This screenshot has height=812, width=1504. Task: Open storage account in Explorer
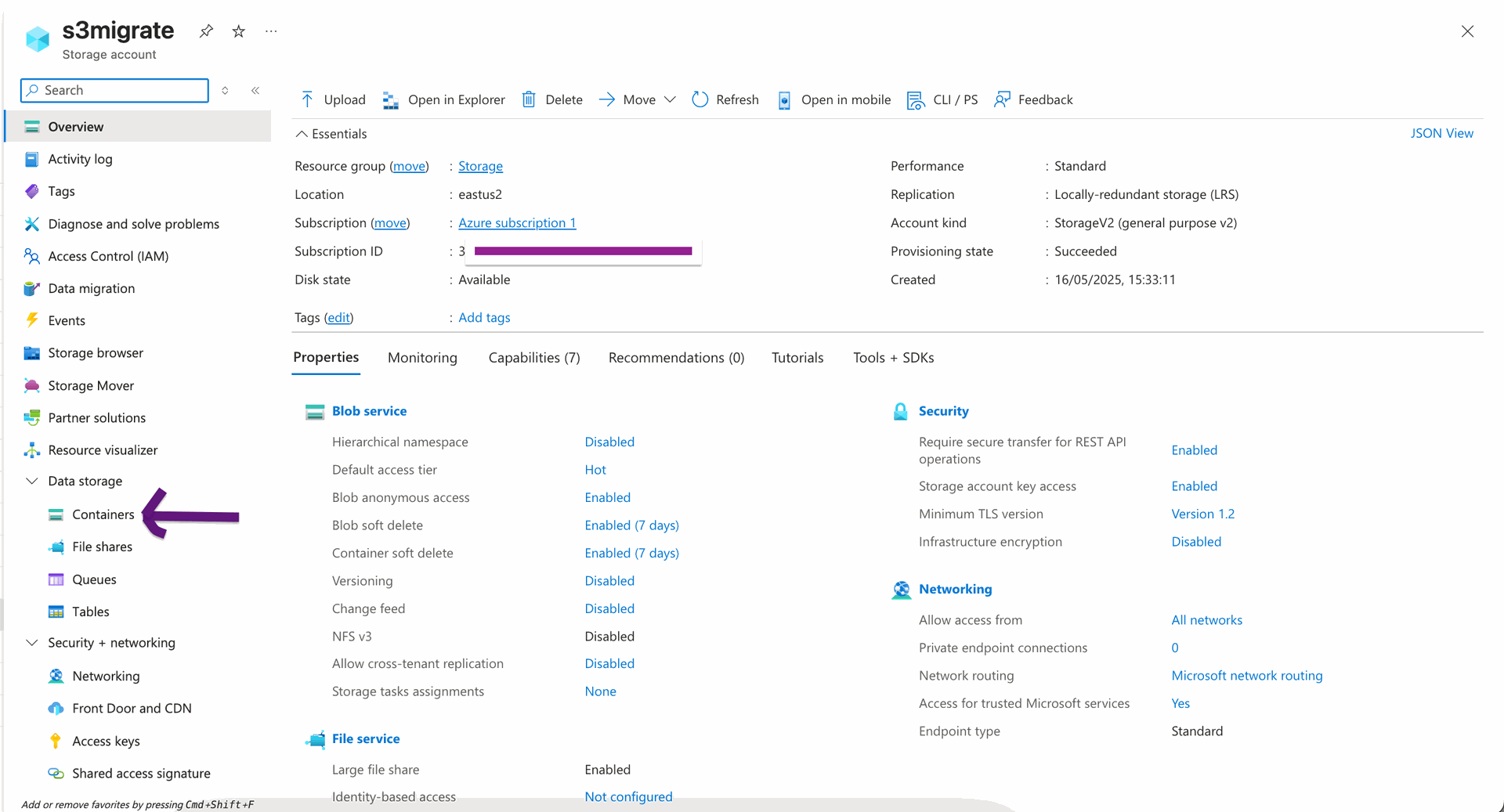(443, 99)
